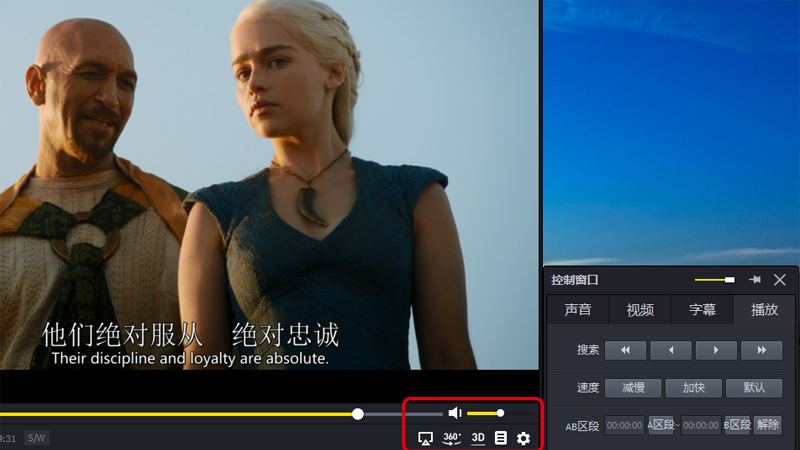800x450 pixels.
Task: Click the fast rewind double-arrow button
Action: click(625, 350)
